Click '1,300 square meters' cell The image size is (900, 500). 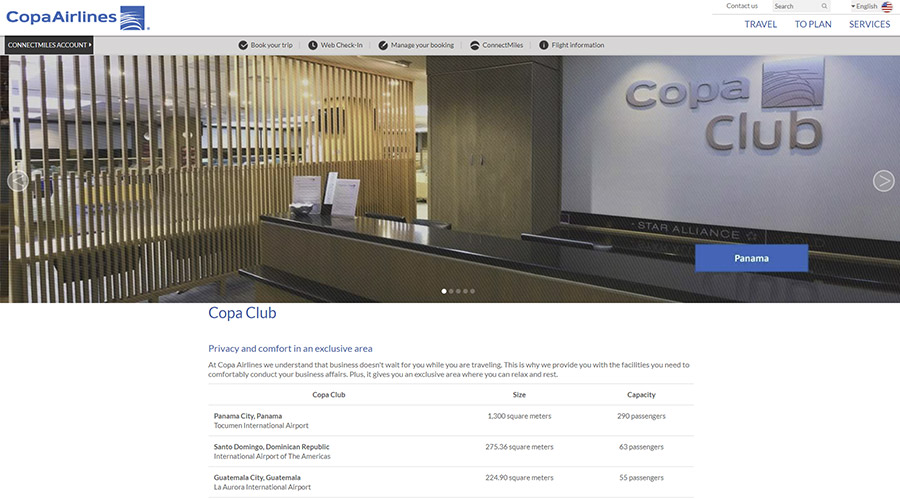point(519,416)
